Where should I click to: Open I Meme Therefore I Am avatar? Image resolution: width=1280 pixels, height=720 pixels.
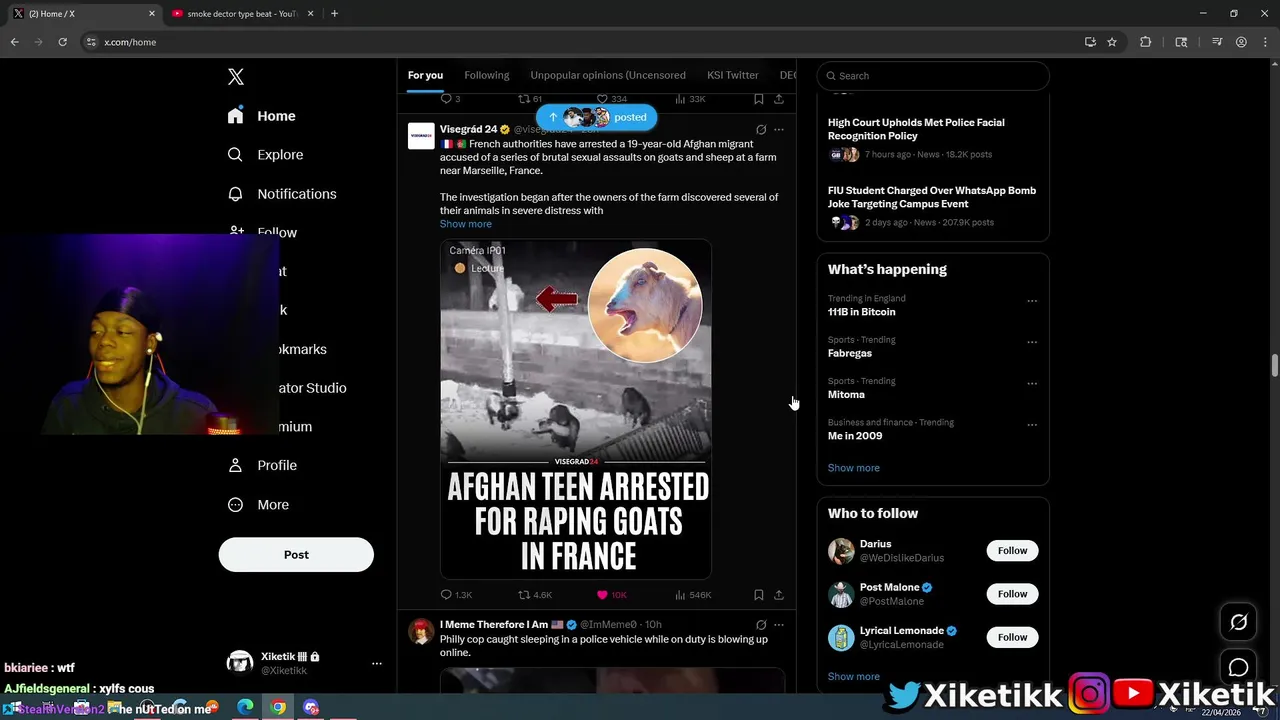click(421, 631)
